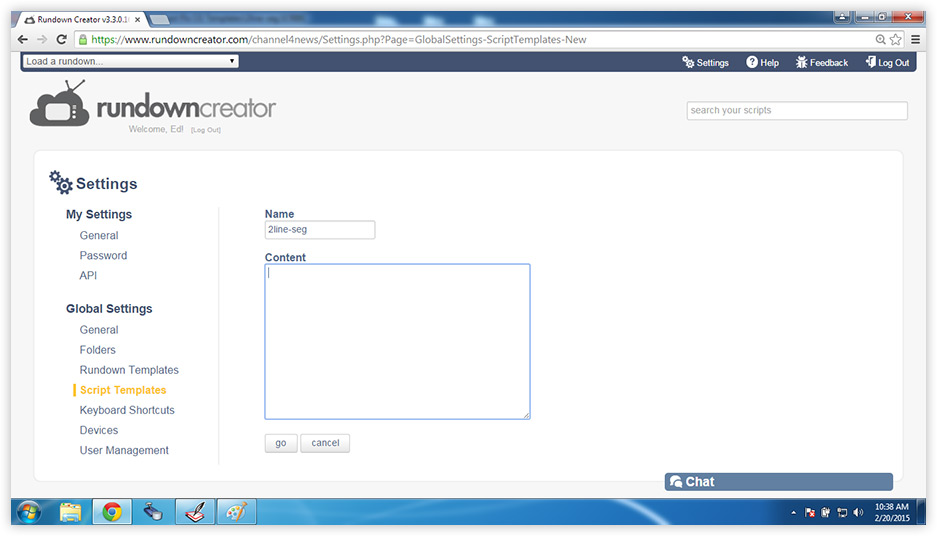Click the cancel button
937x536 pixels.
click(x=325, y=443)
